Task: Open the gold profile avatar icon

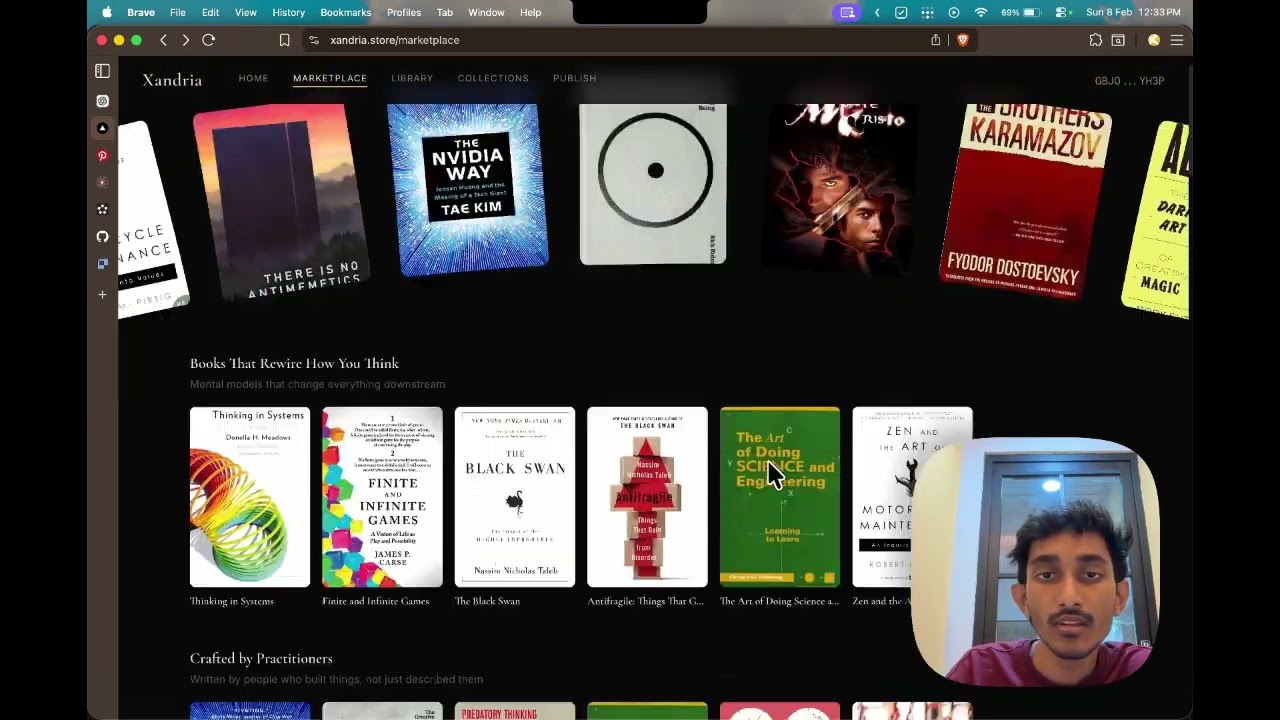Action: 1154,40
